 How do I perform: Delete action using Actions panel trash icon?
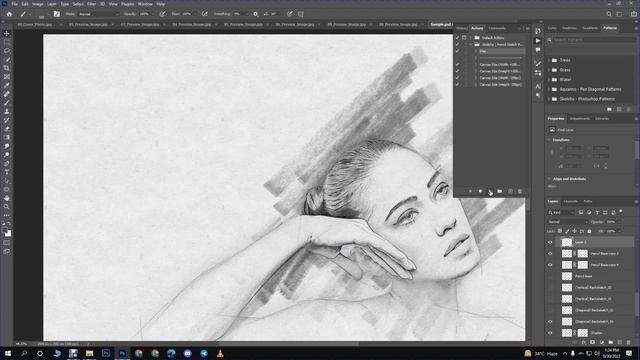click(x=520, y=191)
